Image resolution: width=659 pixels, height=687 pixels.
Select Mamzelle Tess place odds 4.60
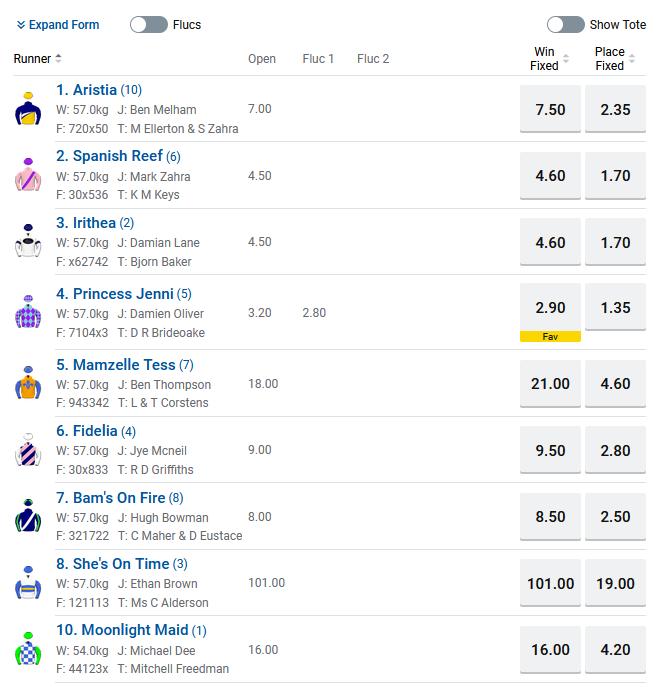point(615,384)
